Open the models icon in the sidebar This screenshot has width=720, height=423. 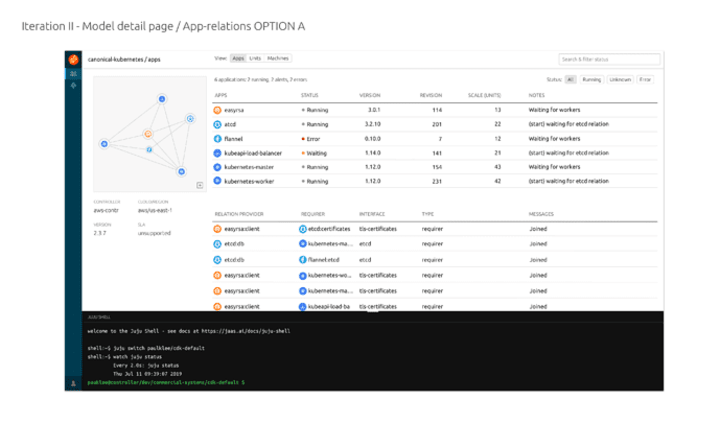(73, 73)
